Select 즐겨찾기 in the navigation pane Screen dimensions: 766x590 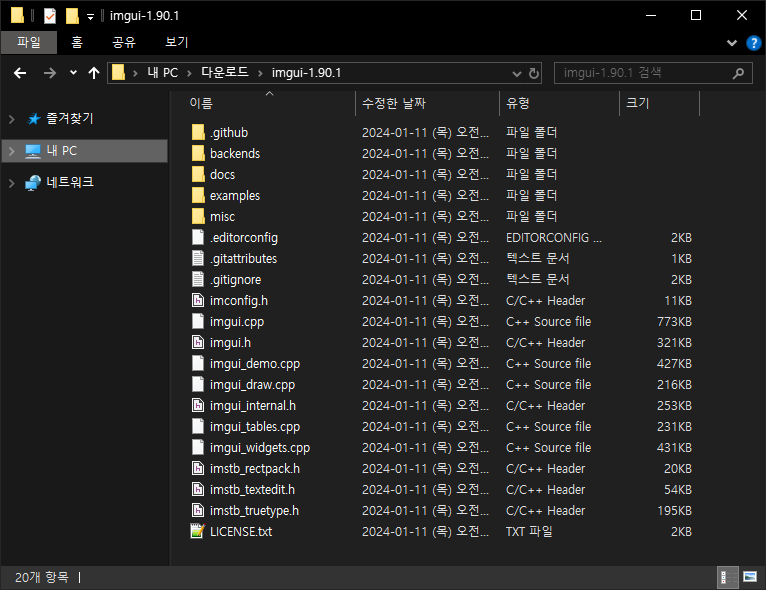point(69,119)
